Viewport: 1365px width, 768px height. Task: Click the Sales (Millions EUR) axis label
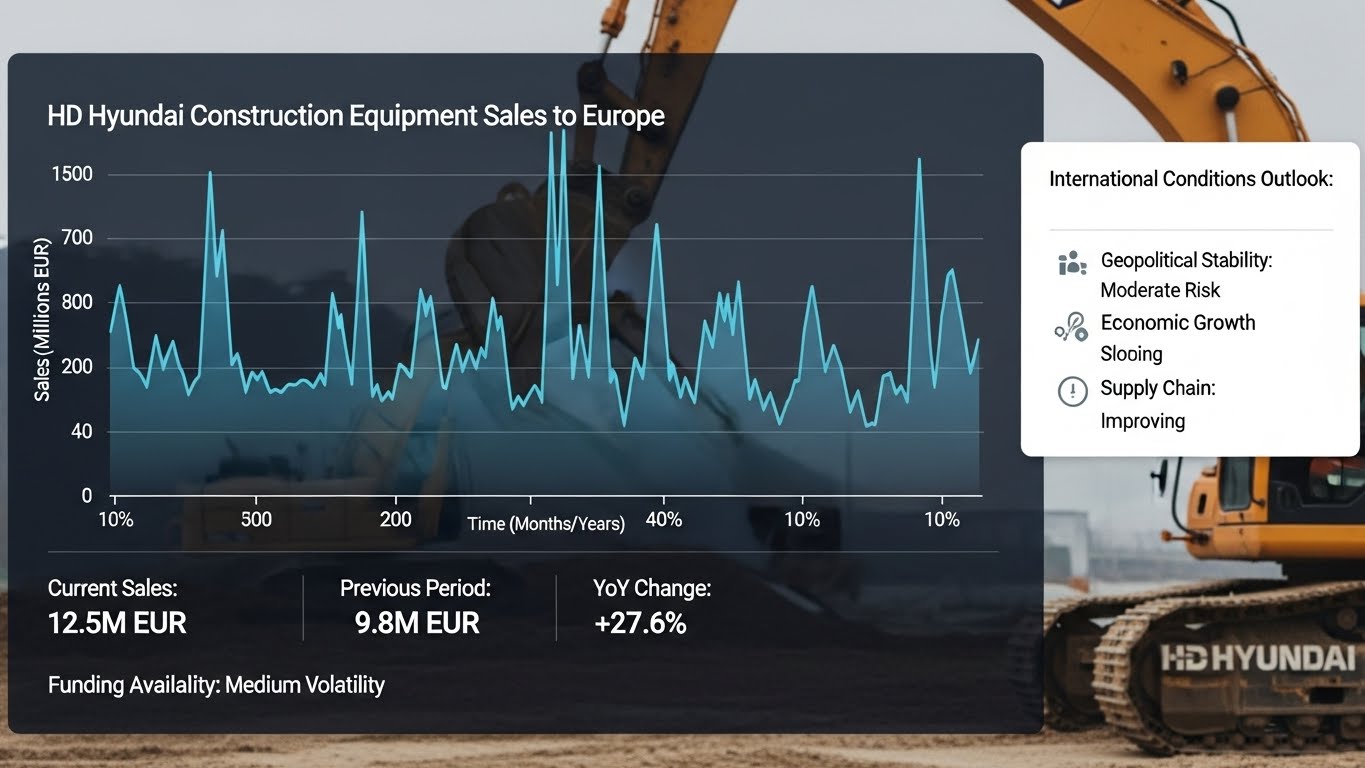click(42, 319)
